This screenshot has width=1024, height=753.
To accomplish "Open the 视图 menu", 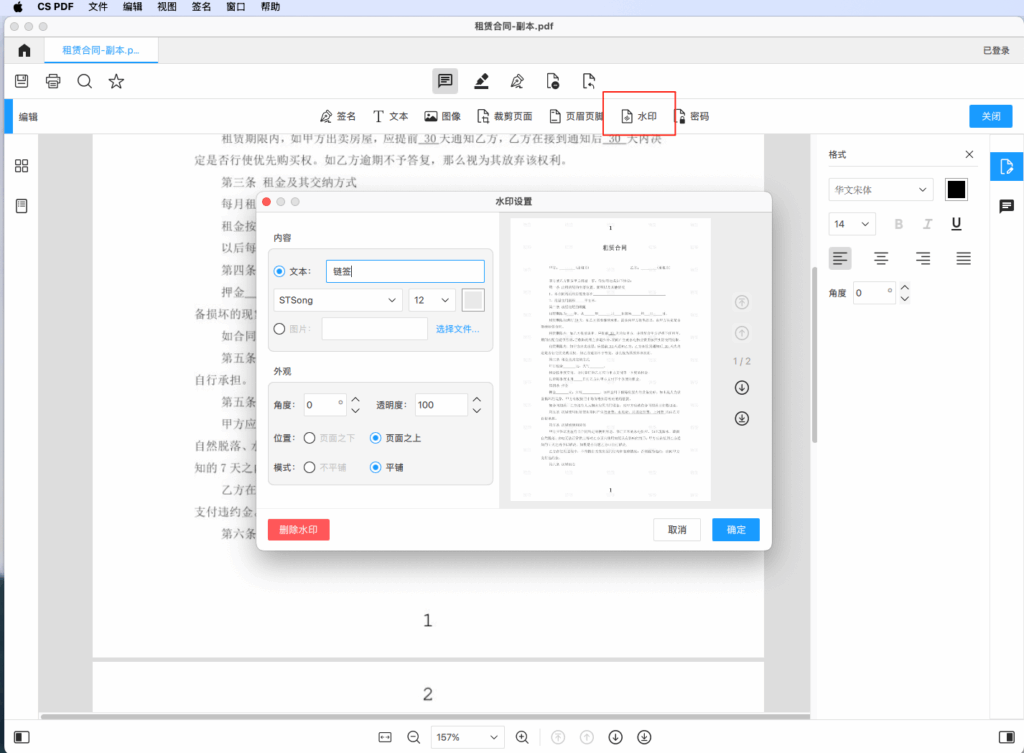I will (x=167, y=7).
